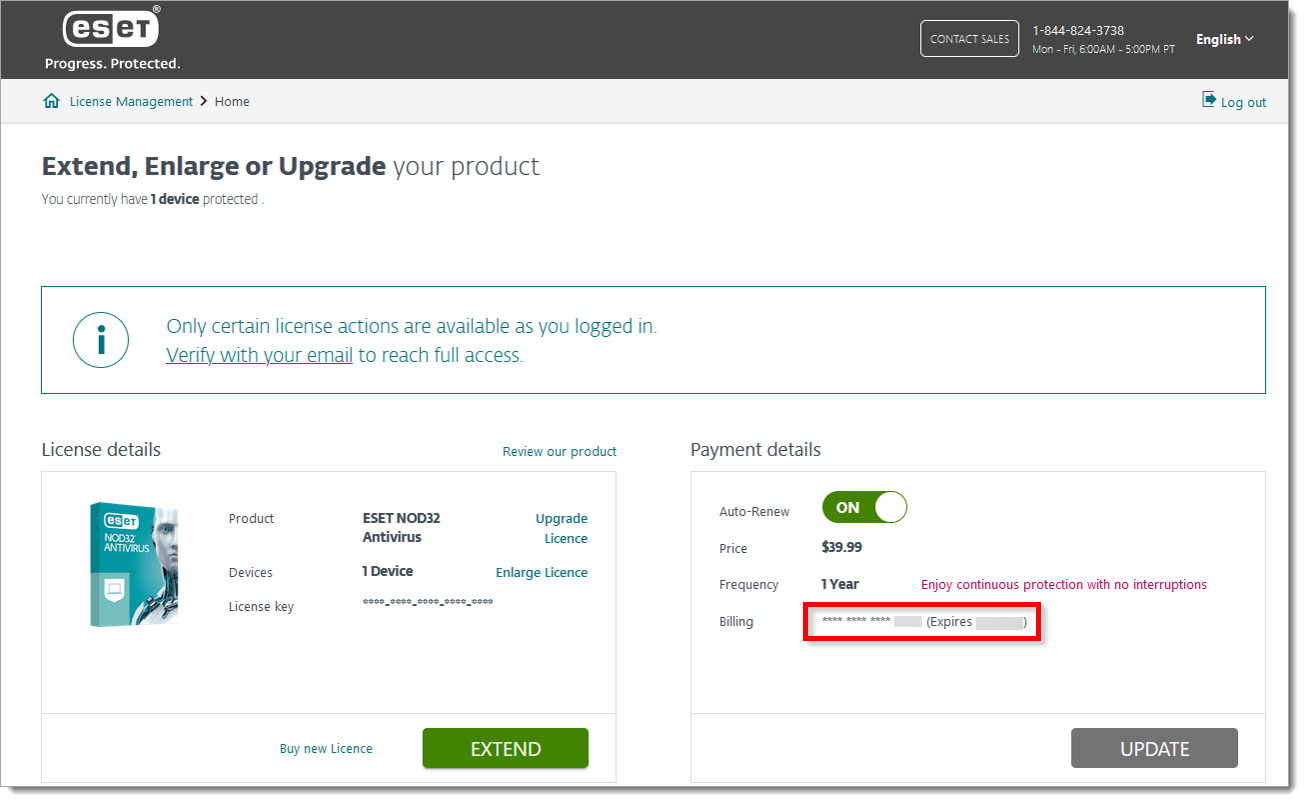Open the Verify with your email link
This screenshot has height=802, width=1304.
pyautogui.click(x=258, y=354)
